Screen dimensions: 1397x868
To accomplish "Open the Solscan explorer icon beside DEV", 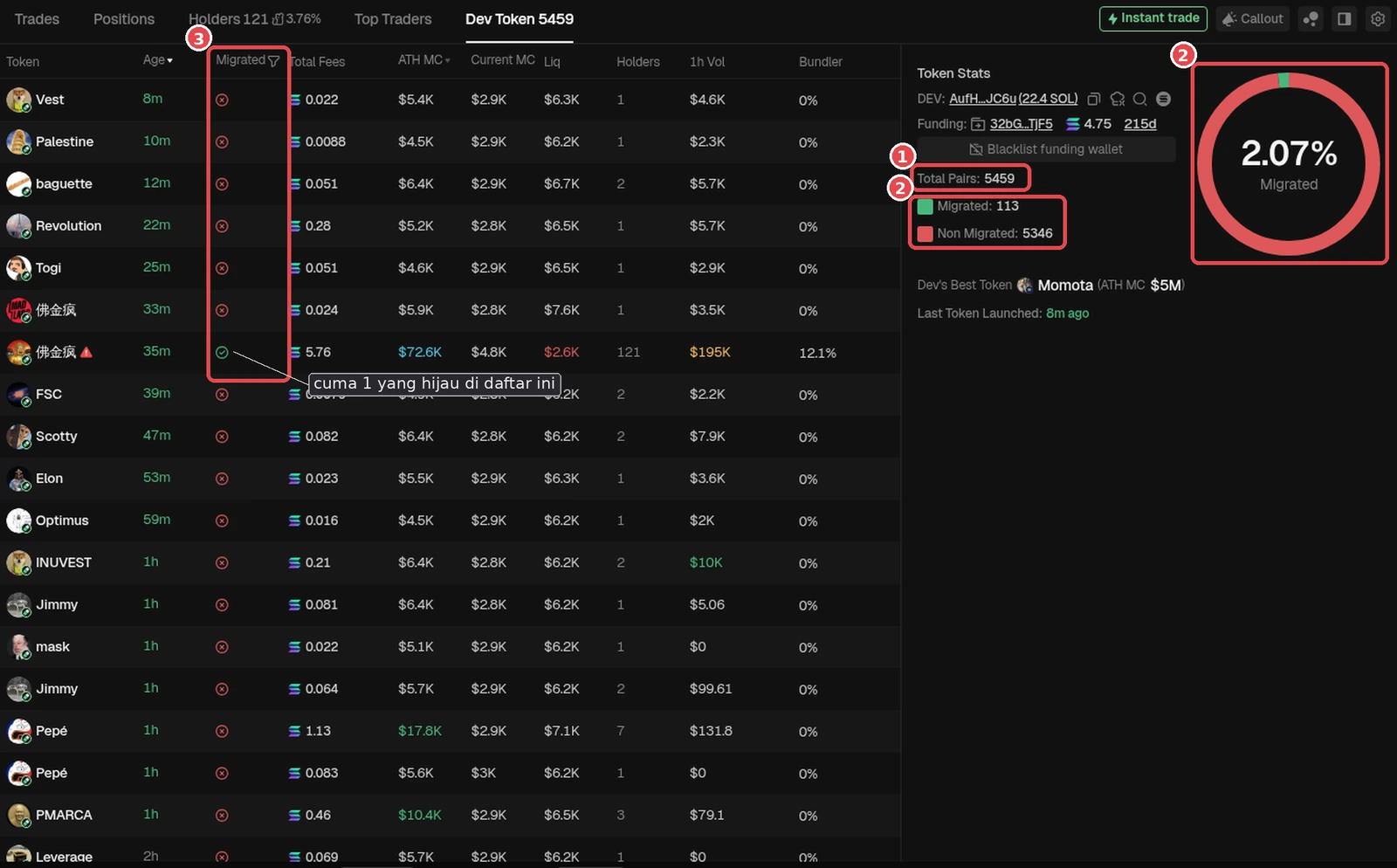I will [x=1163, y=99].
